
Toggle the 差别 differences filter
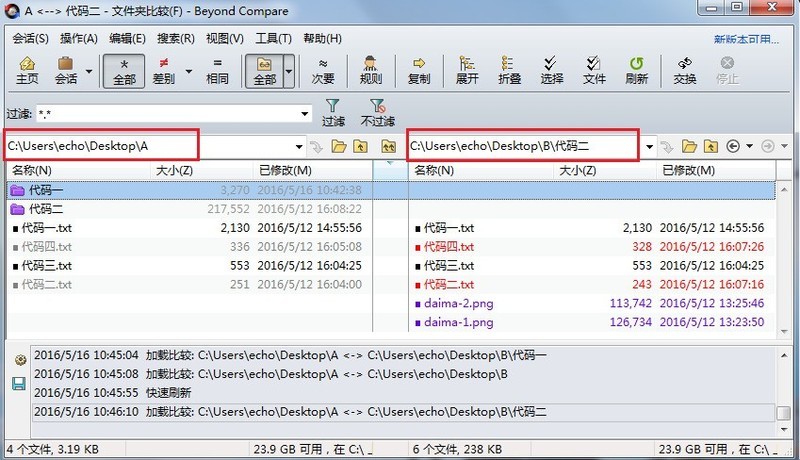(x=164, y=71)
